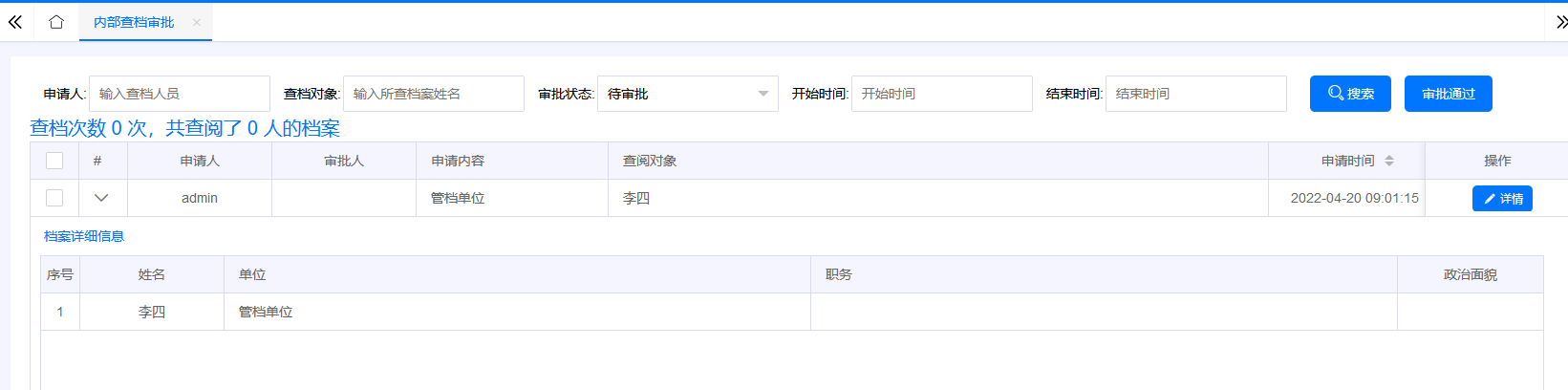
Task: Click the 申请人 input field
Action: tap(179, 94)
